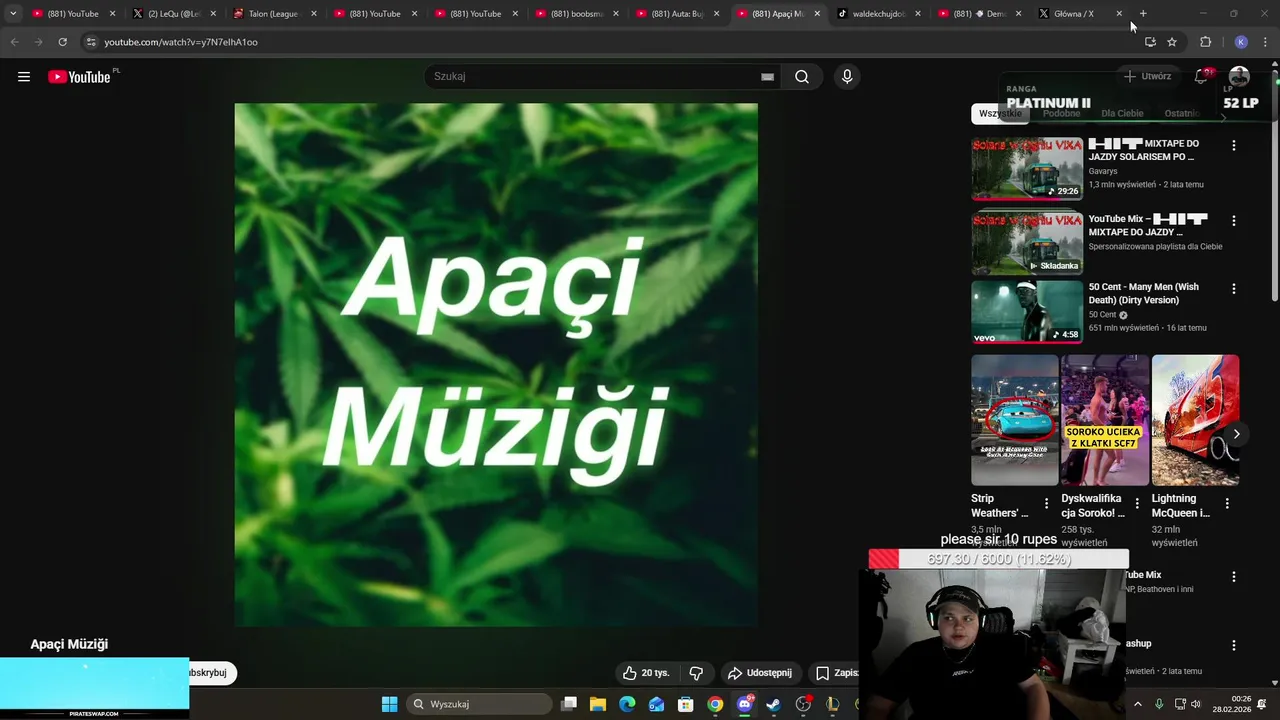Open the YouTube hamburger guide menu
This screenshot has height=720, width=1280.
(24, 77)
